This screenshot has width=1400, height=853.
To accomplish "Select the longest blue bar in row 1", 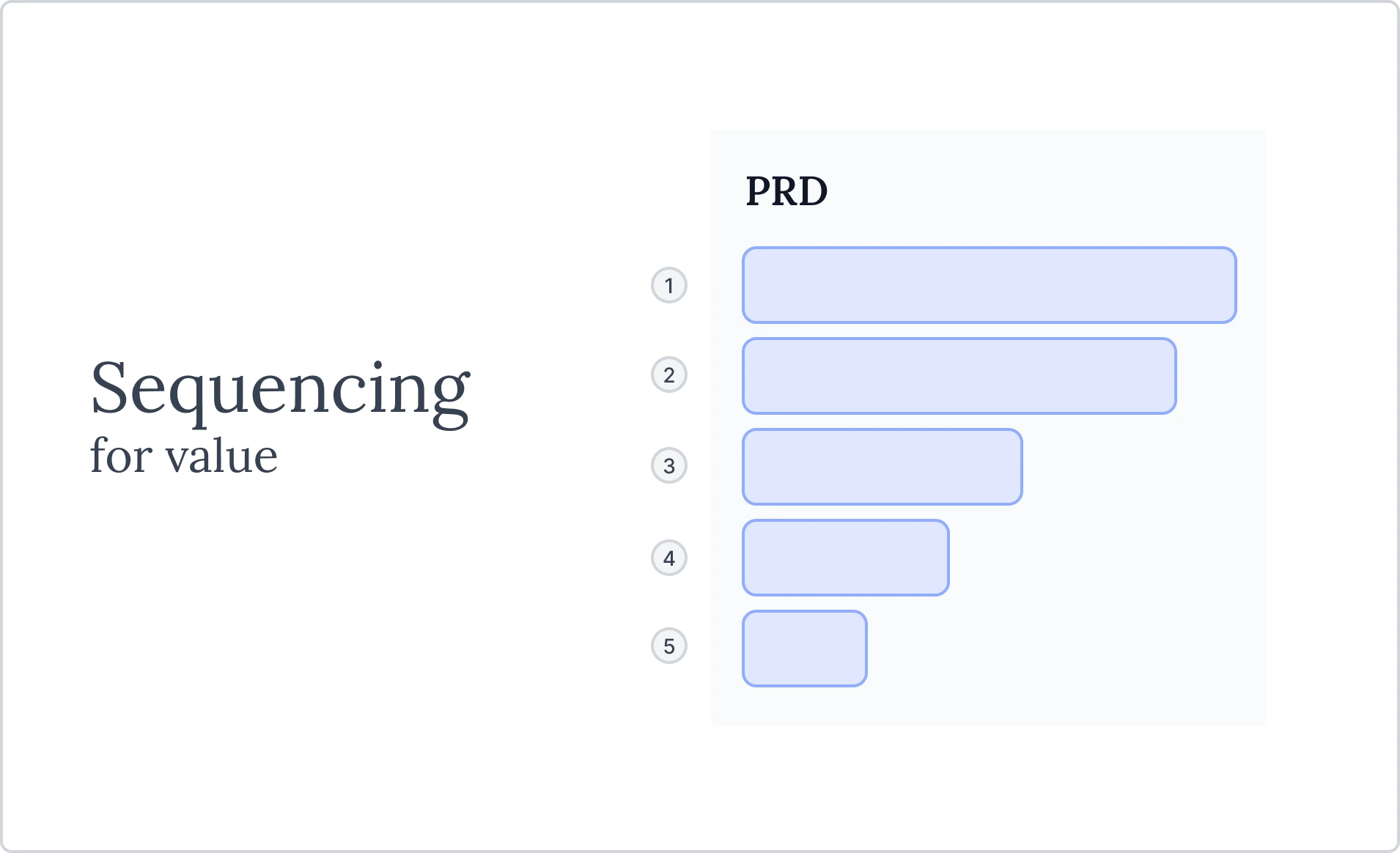I will 989,285.
